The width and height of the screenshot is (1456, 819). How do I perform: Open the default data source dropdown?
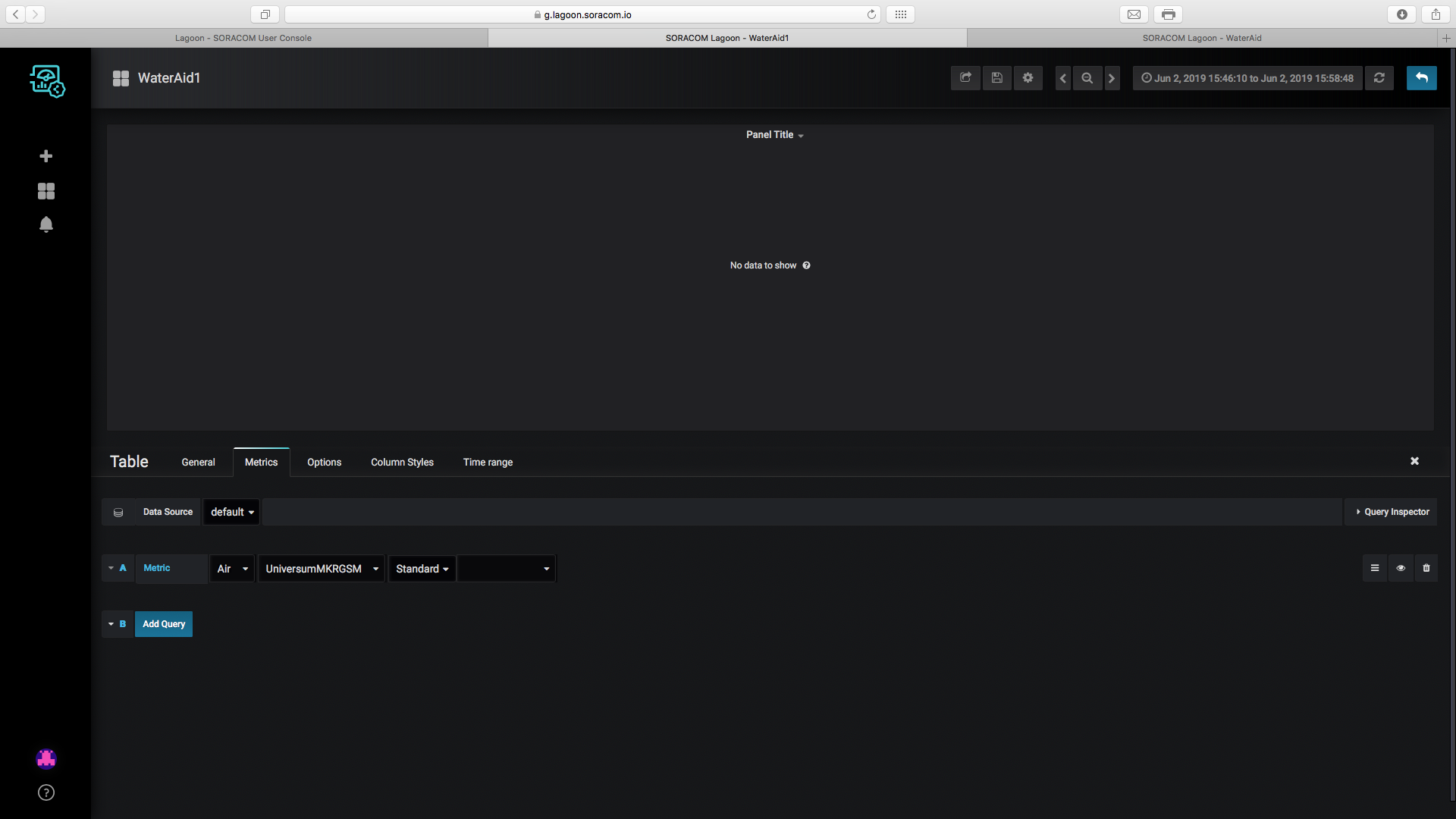(x=231, y=512)
